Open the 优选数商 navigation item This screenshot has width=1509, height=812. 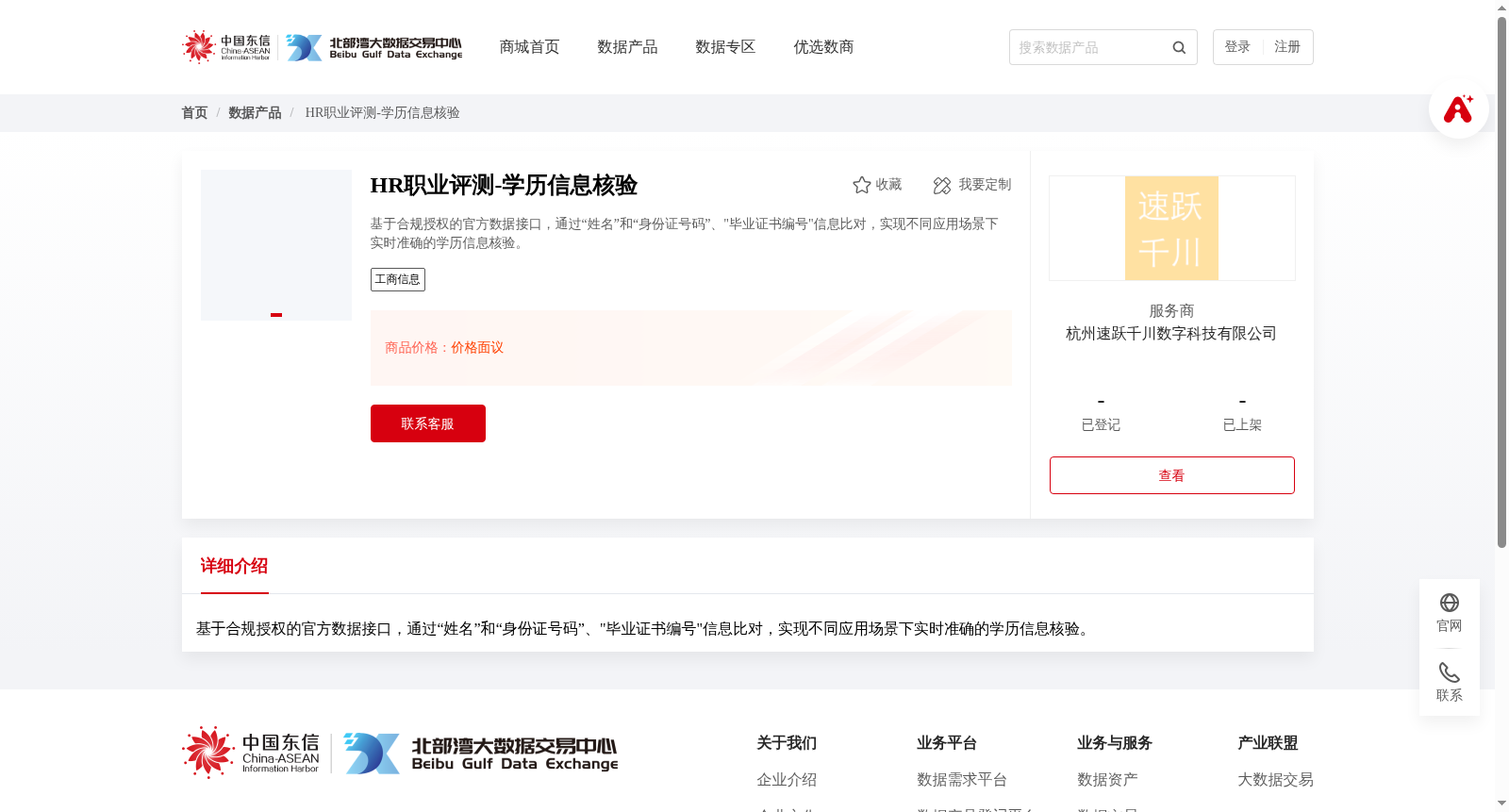(x=823, y=47)
